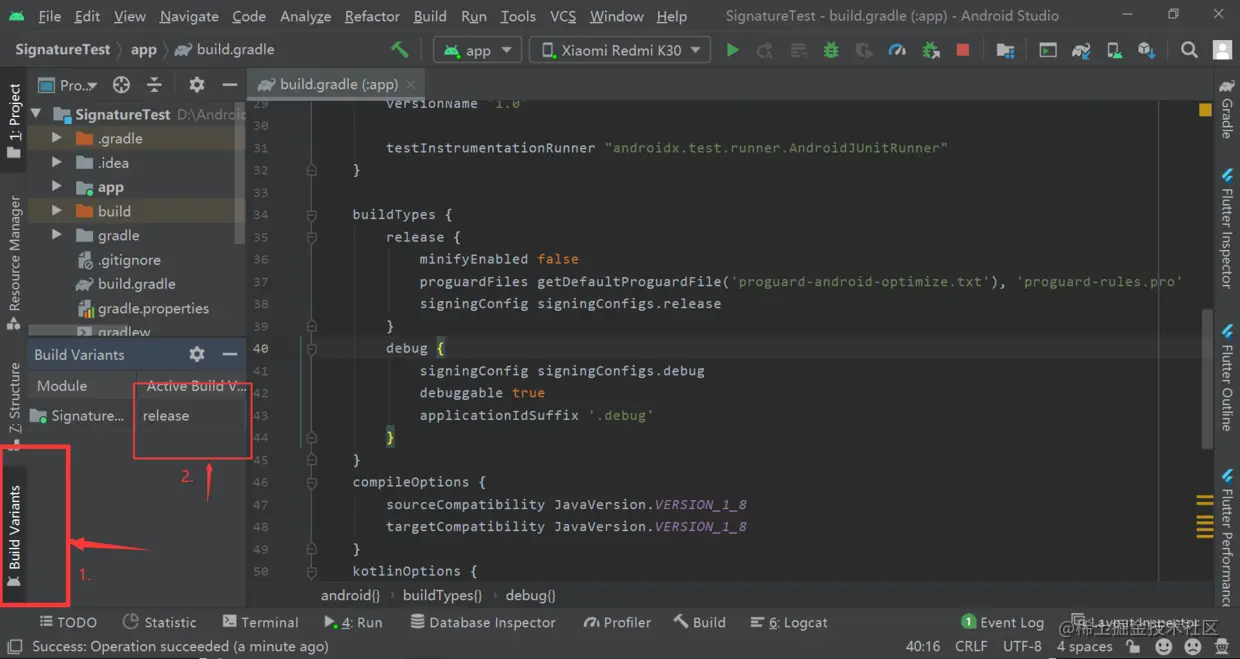Fold the debug block at line 40
This screenshot has width=1240, height=659.
pos(311,349)
